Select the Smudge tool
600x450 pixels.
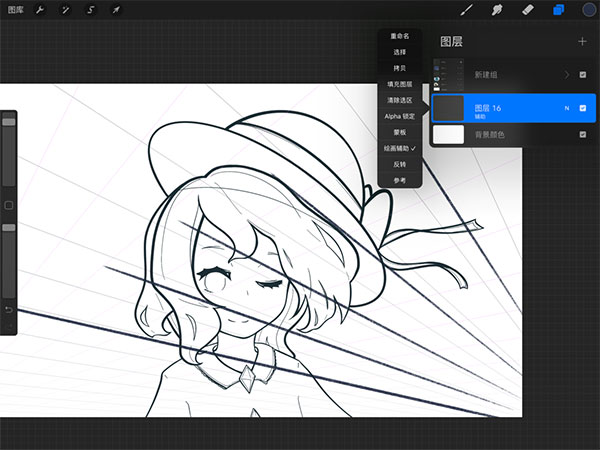[x=495, y=10]
